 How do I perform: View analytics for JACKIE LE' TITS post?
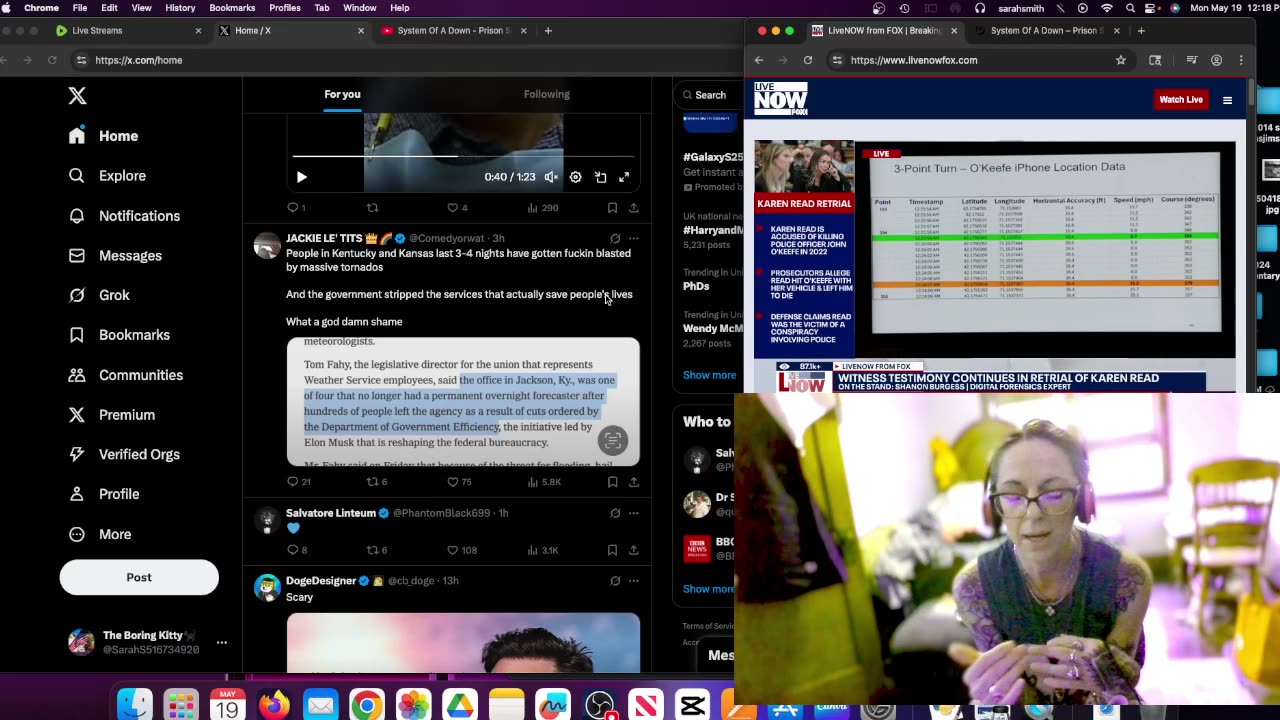coord(544,482)
